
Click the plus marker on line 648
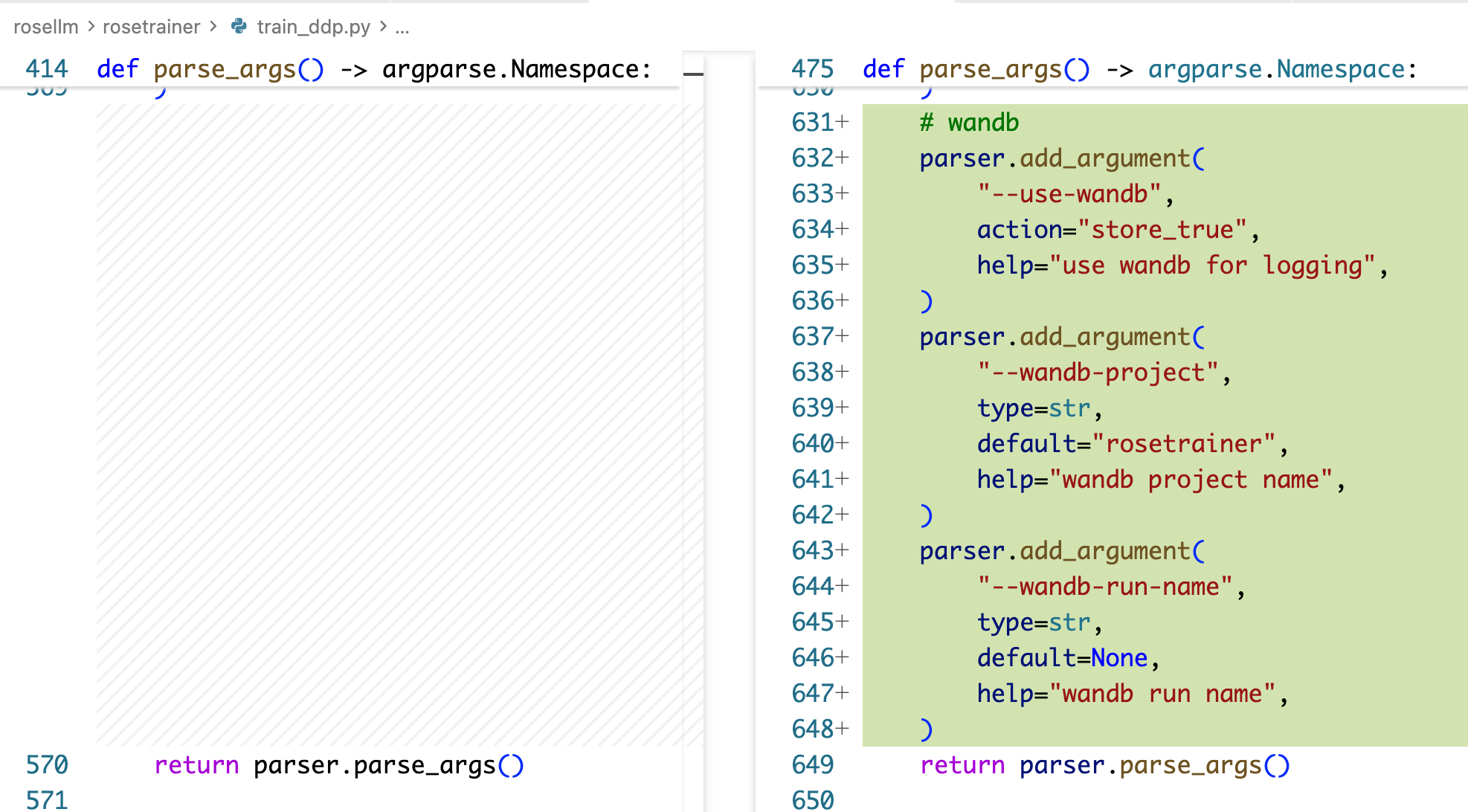click(842, 729)
